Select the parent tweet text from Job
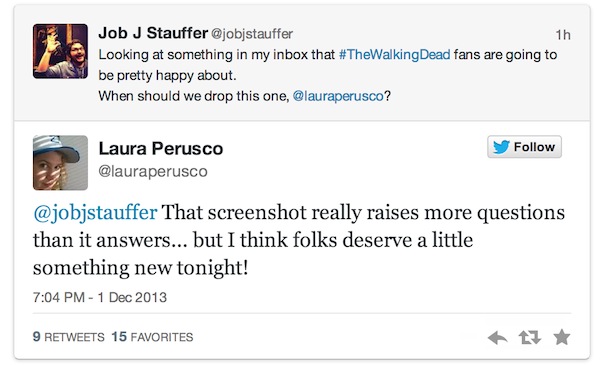This screenshot has height=365, width=600. (328, 75)
